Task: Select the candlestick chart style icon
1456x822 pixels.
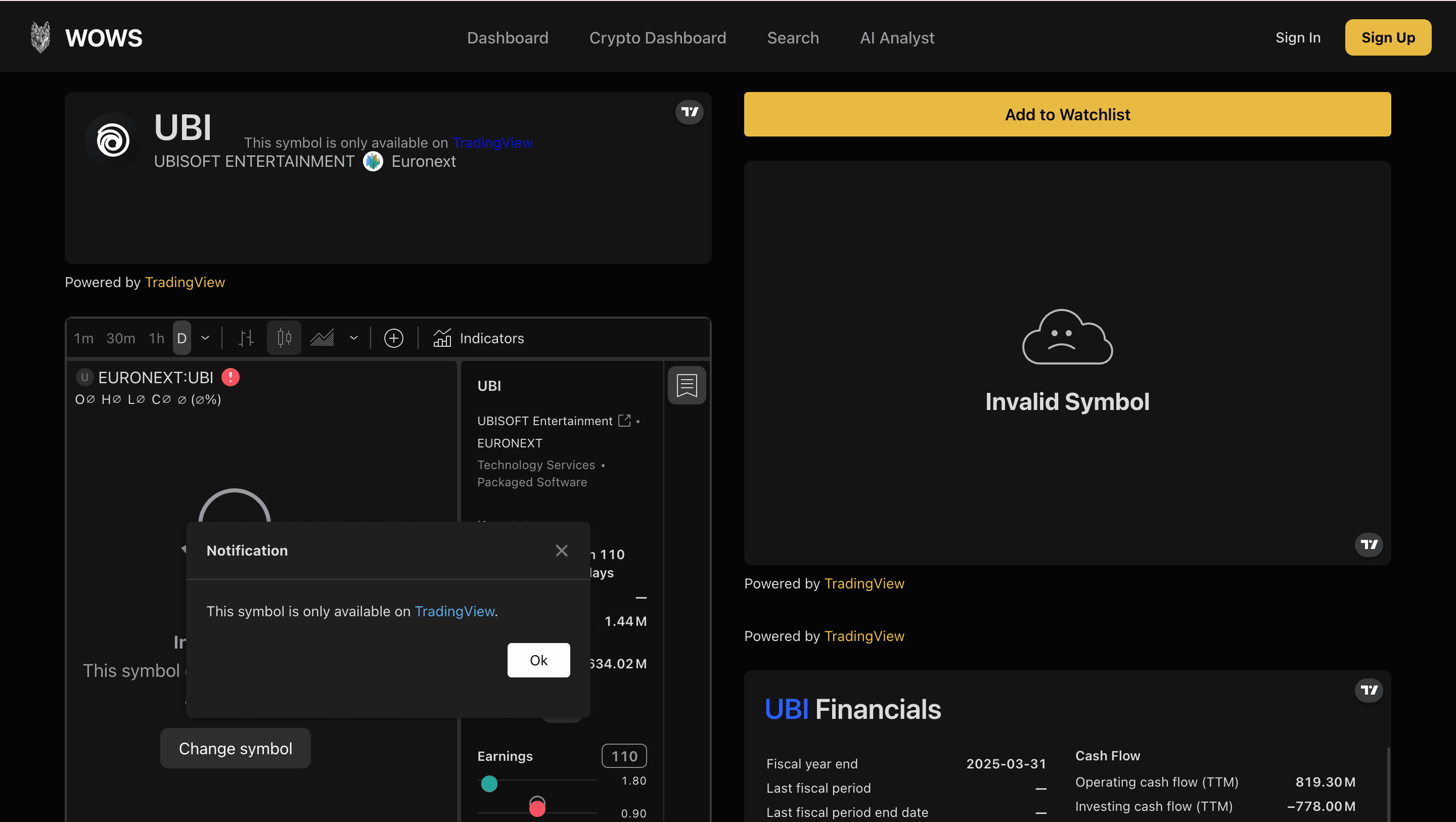Action: click(x=284, y=338)
